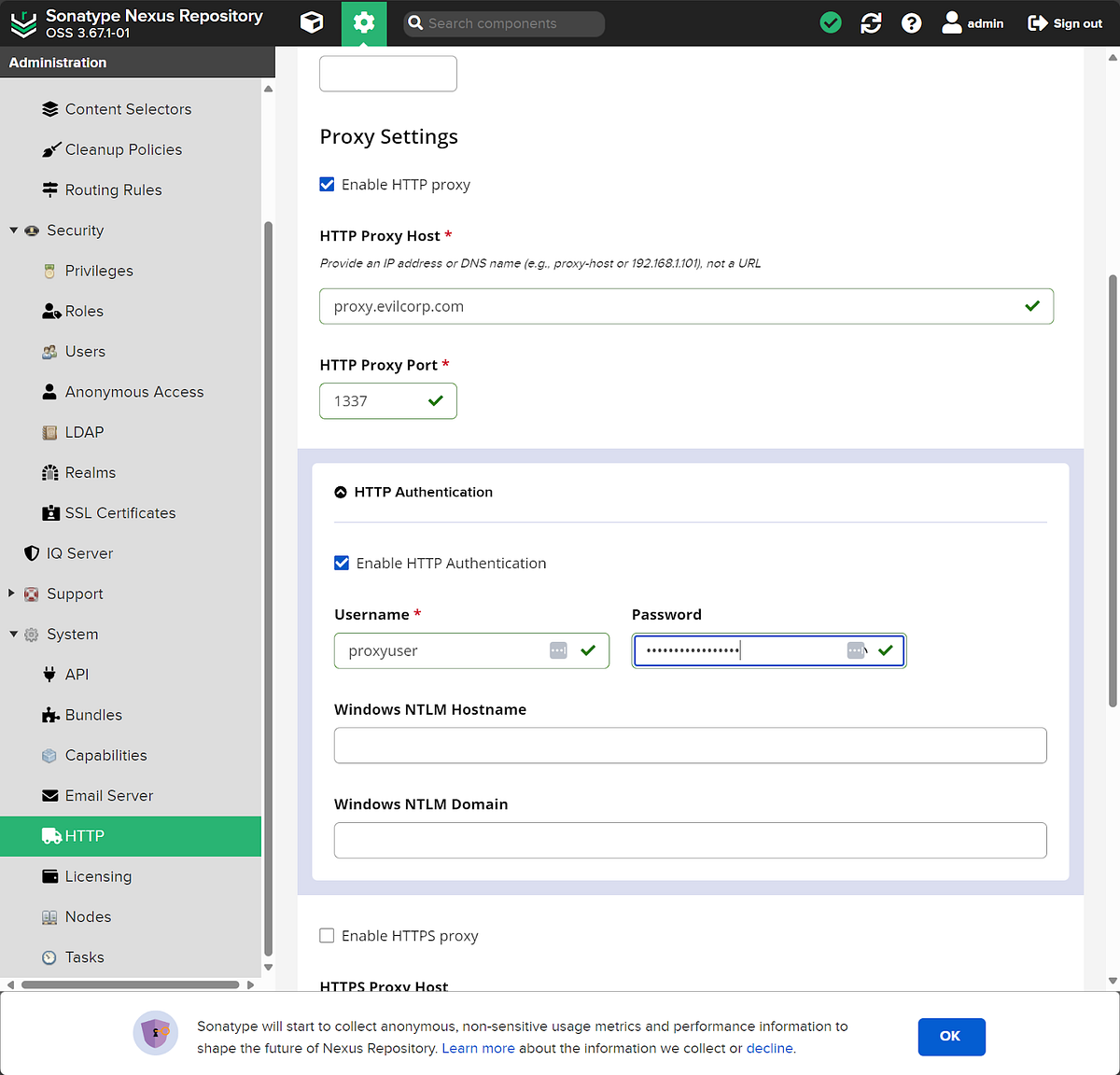Select the HTTP menu item
The image size is (1120, 1075).
(x=131, y=836)
